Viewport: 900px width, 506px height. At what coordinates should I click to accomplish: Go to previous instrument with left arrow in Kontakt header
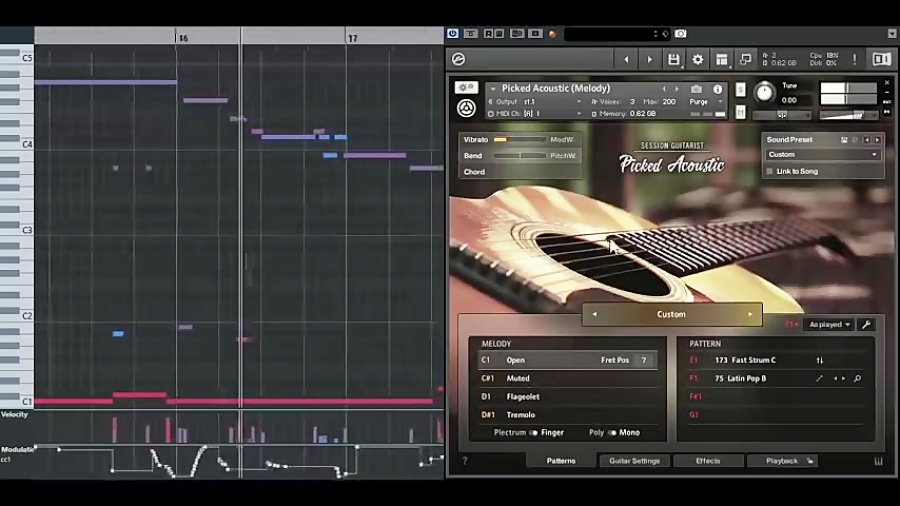click(x=626, y=59)
